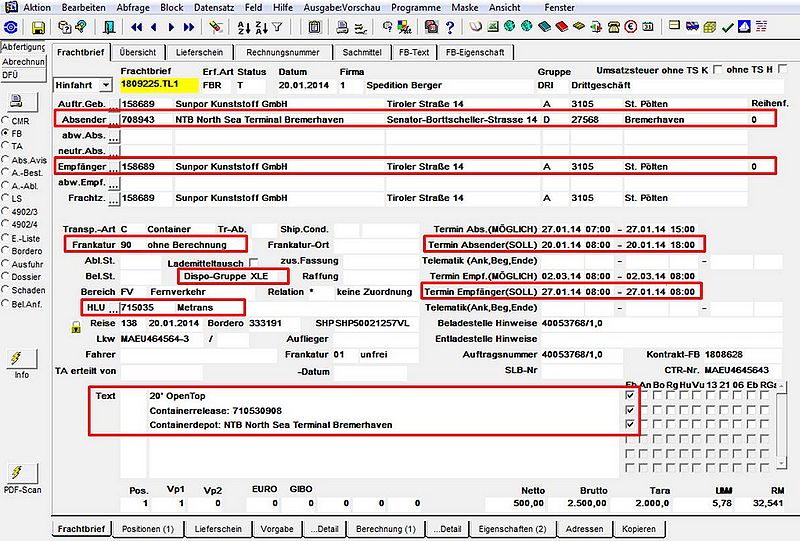This screenshot has width=800, height=541.
Task: Click the blue question mark help icon
Action: click(449, 28)
